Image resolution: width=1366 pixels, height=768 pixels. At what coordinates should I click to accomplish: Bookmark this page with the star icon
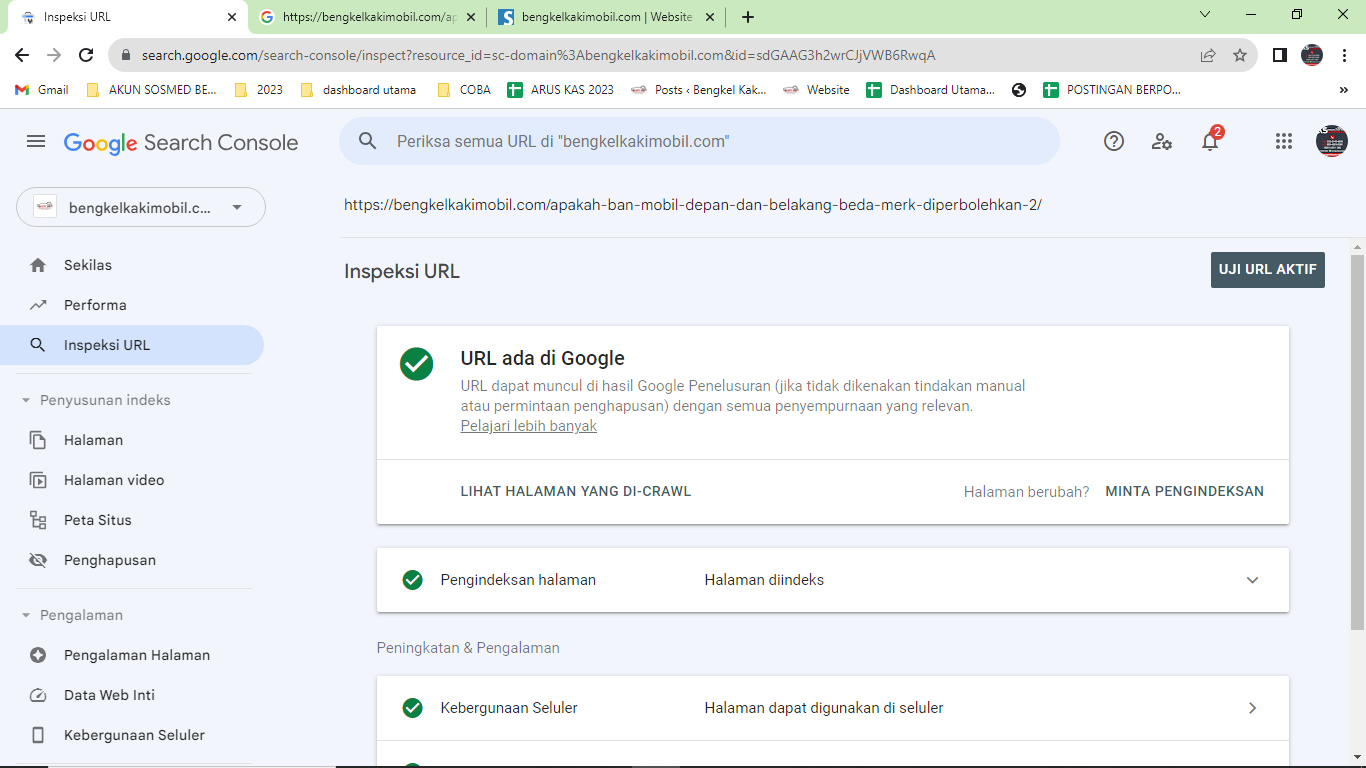tap(1240, 55)
